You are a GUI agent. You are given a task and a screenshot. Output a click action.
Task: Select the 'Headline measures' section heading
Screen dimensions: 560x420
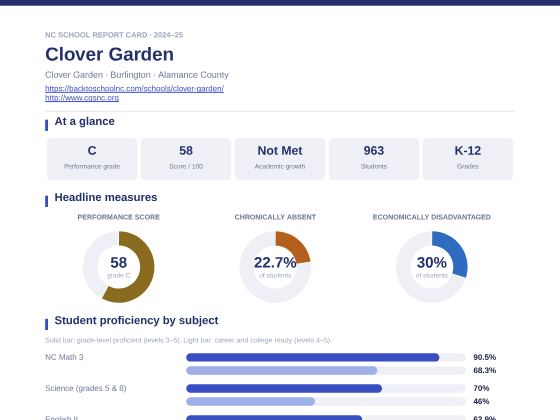(106, 197)
